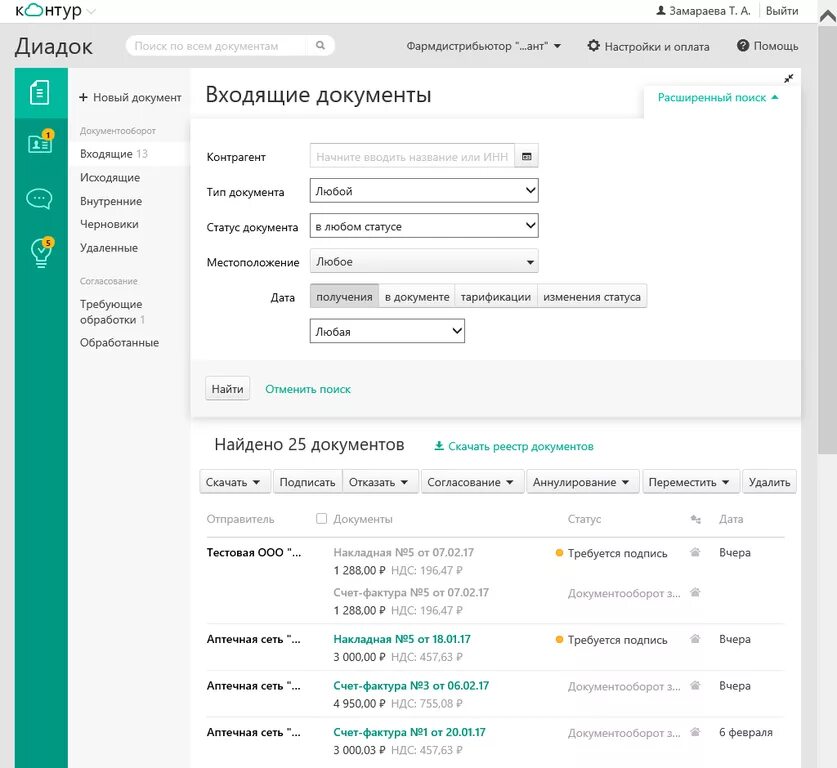
Task: Click location icon in Счет-фактура №3 row
Action: tap(694, 685)
